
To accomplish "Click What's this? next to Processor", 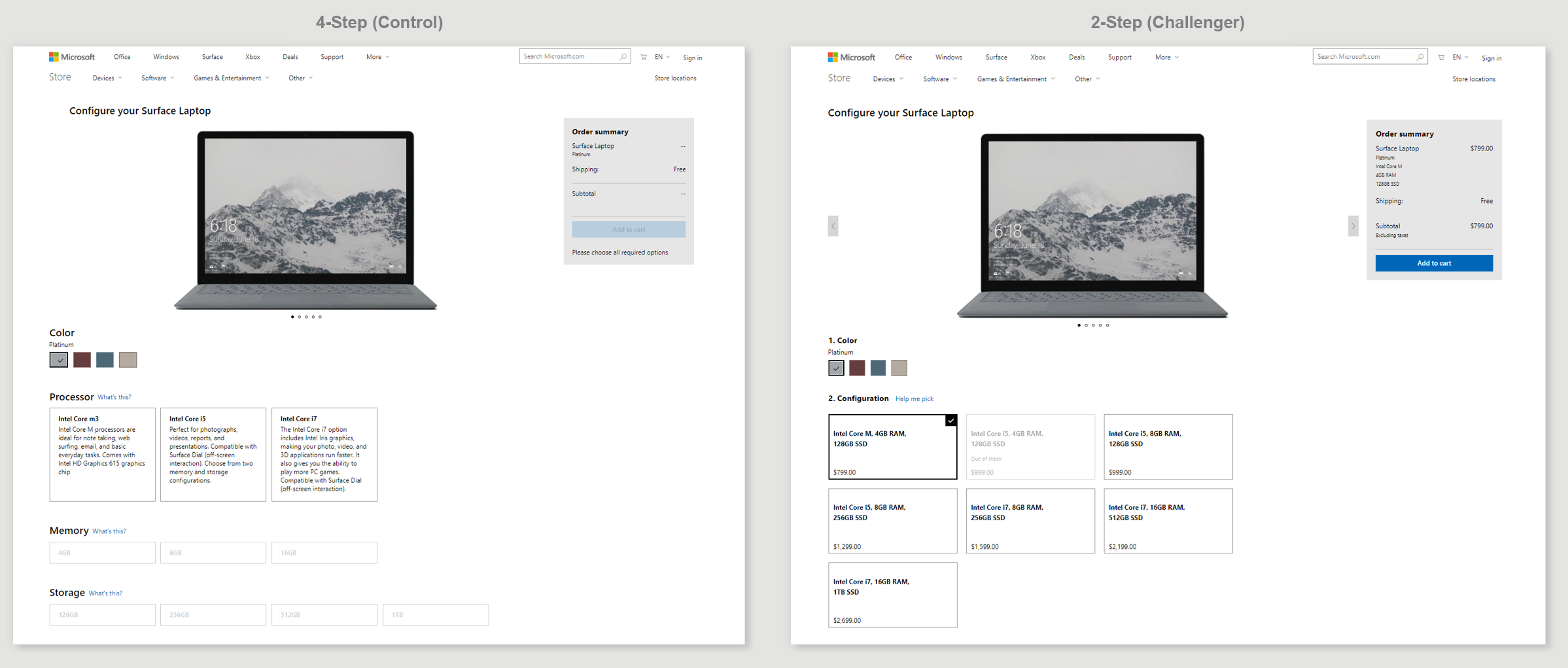I will (114, 397).
